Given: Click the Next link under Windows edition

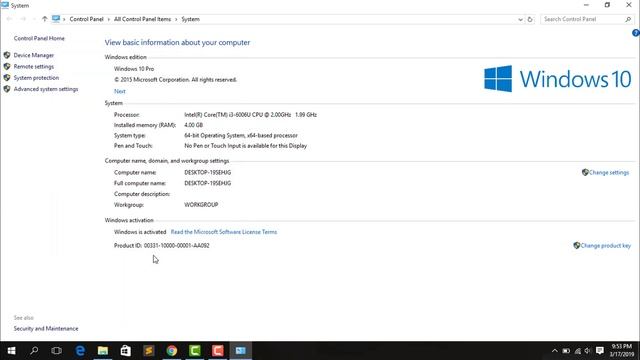Looking at the screenshot, I should coord(120,91).
